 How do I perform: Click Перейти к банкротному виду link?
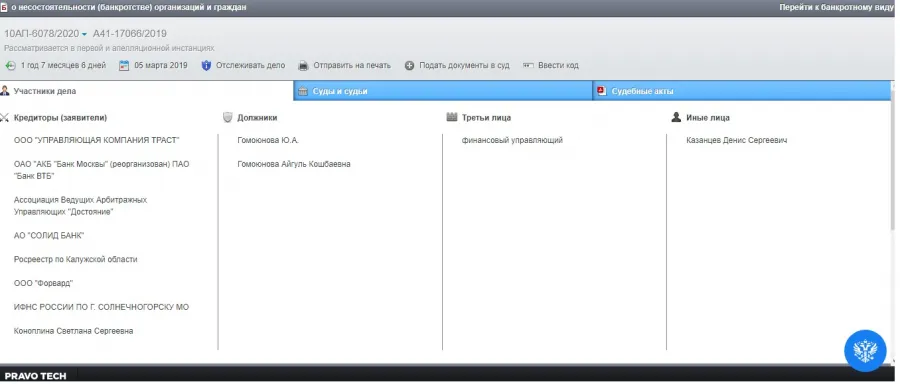(x=836, y=7)
